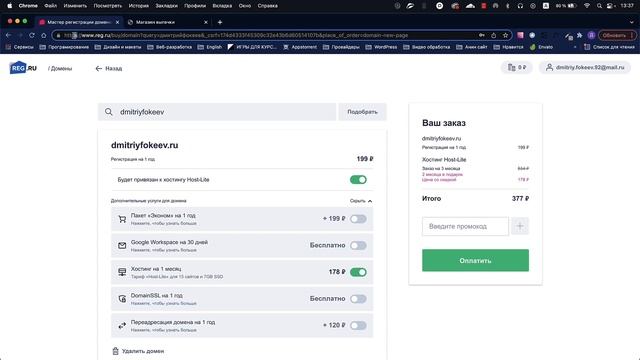The width and height of the screenshot is (640, 360).
Task: Open the Chrome profile avatar
Action: coord(591,36)
